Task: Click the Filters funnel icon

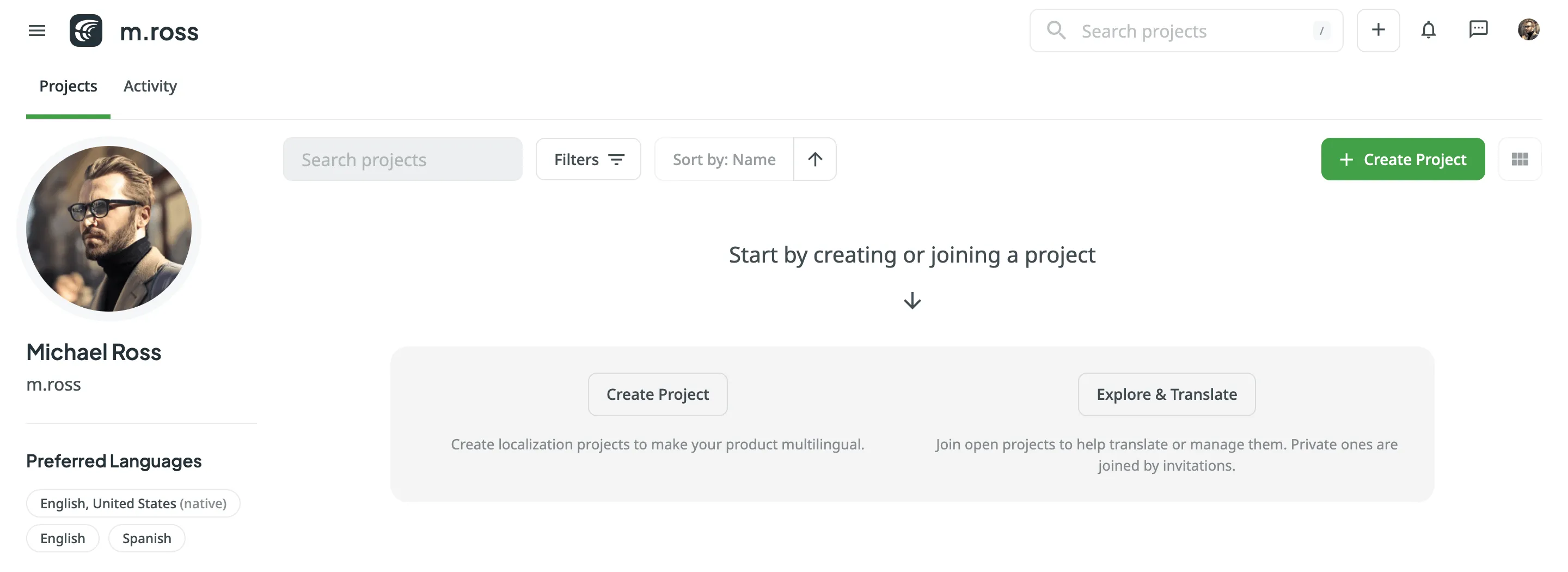Action: click(617, 159)
